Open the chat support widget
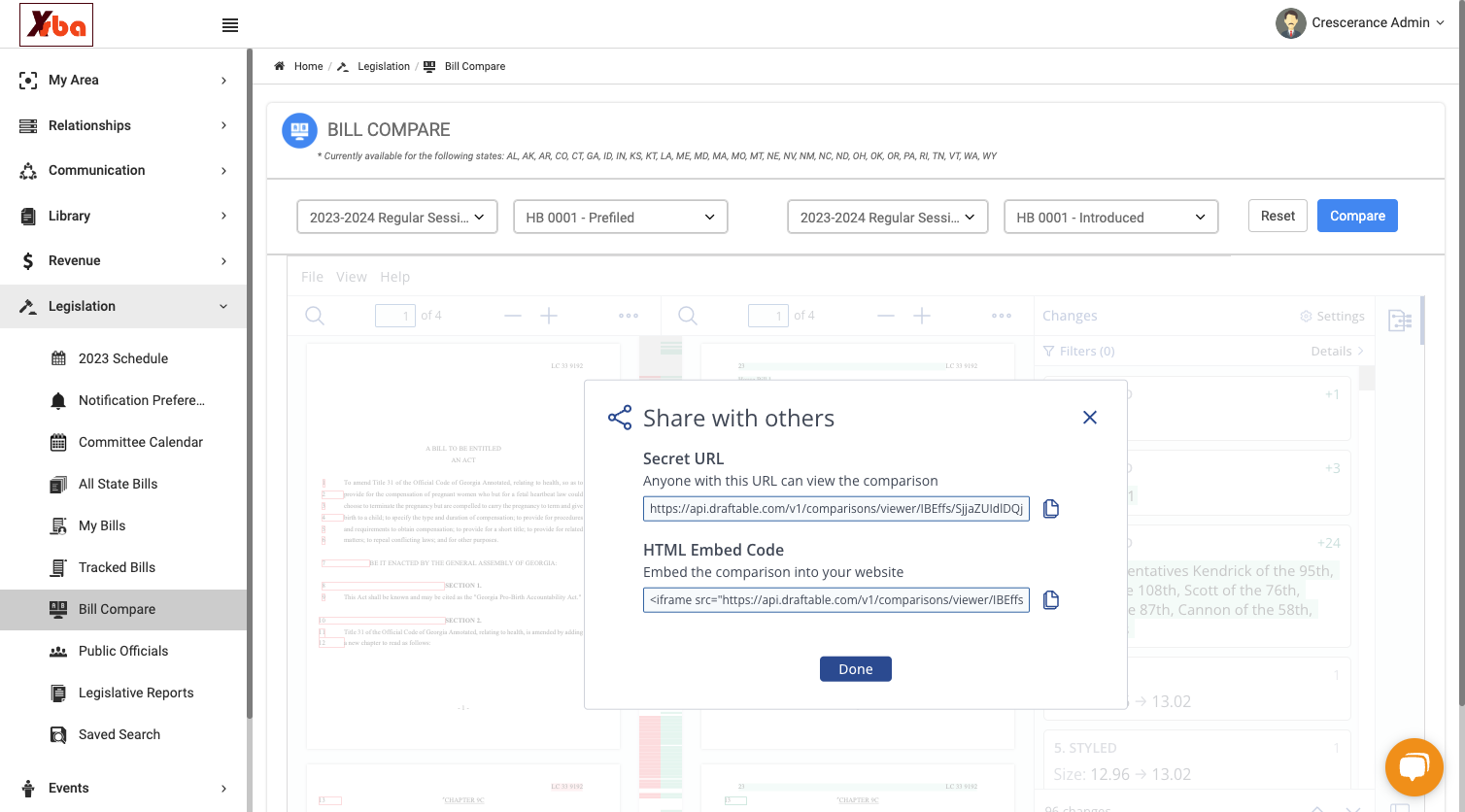The image size is (1465, 812). [1414, 767]
